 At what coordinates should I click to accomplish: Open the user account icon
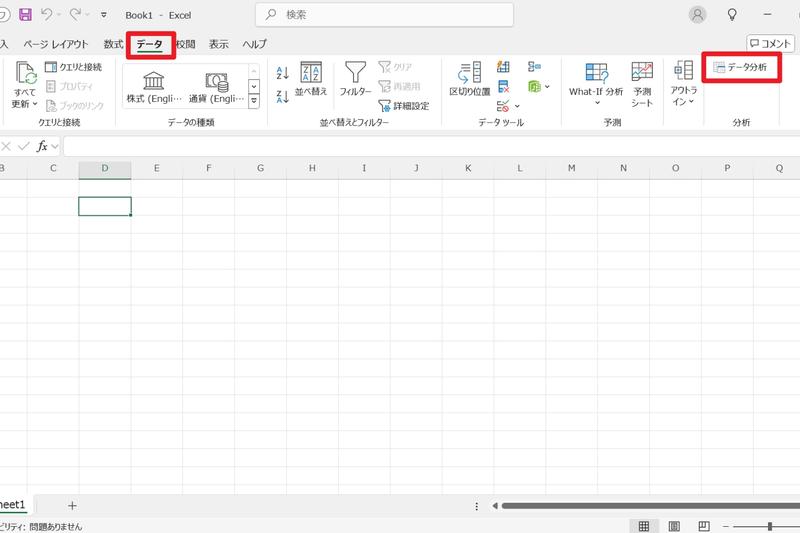click(x=697, y=15)
